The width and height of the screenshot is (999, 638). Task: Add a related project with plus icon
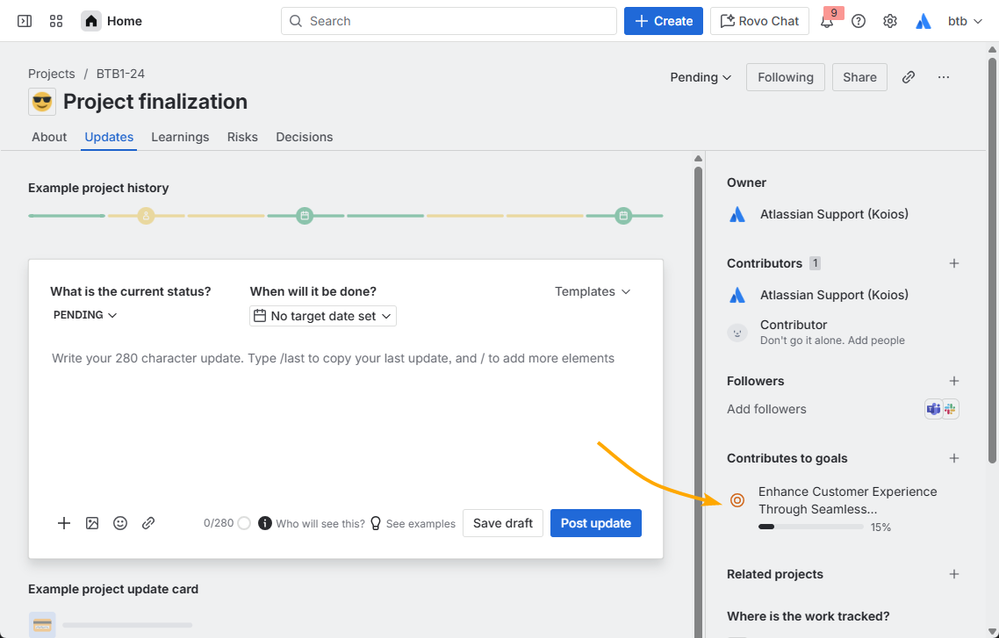[954, 574]
